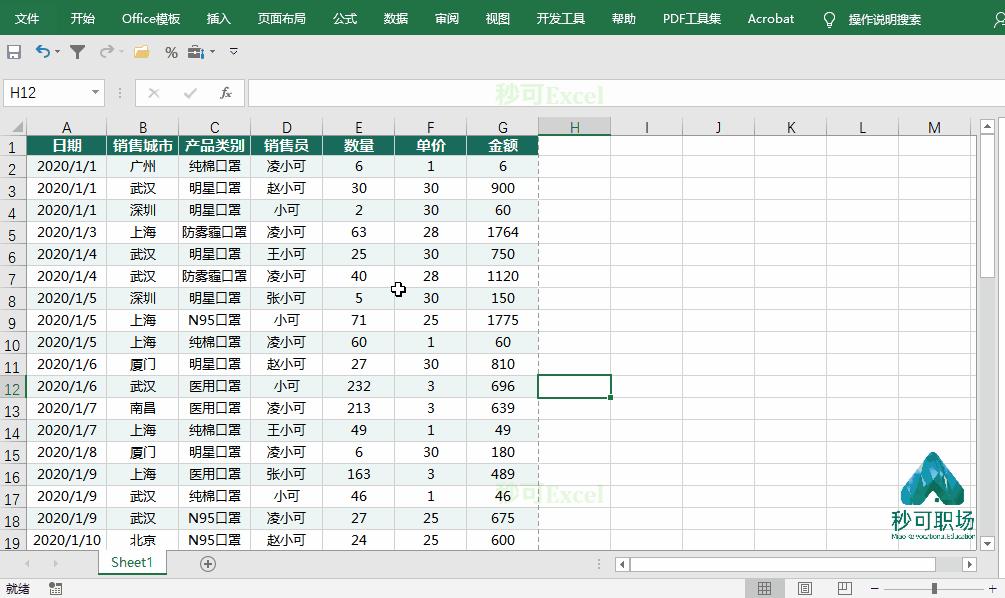This screenshot has height=598, width=1005.
Task: Cancel entry with the X icon
Action: [x=153, y=93]
